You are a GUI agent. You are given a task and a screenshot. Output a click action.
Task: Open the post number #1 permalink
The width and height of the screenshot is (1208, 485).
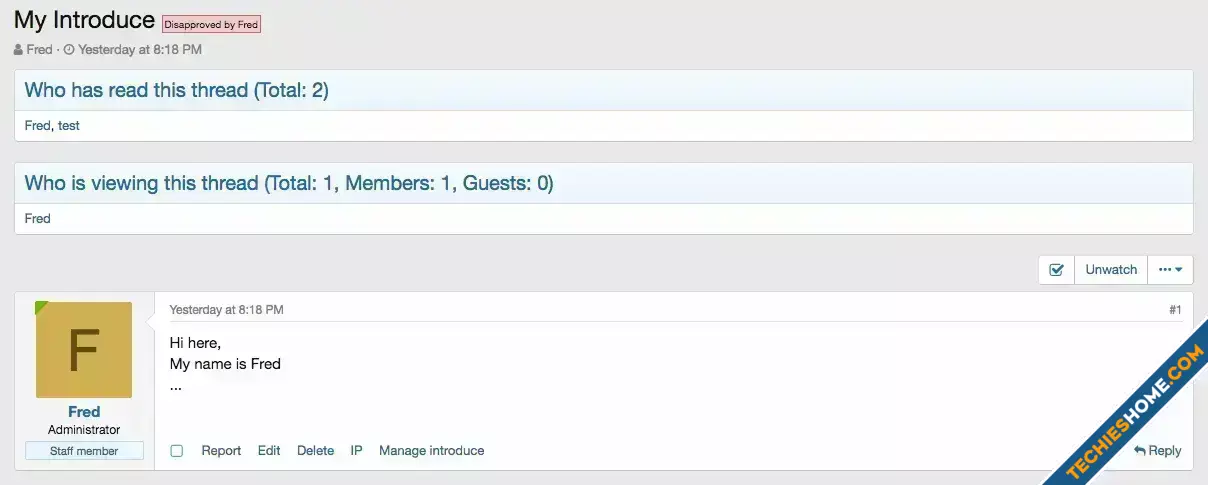[1175, 310]
